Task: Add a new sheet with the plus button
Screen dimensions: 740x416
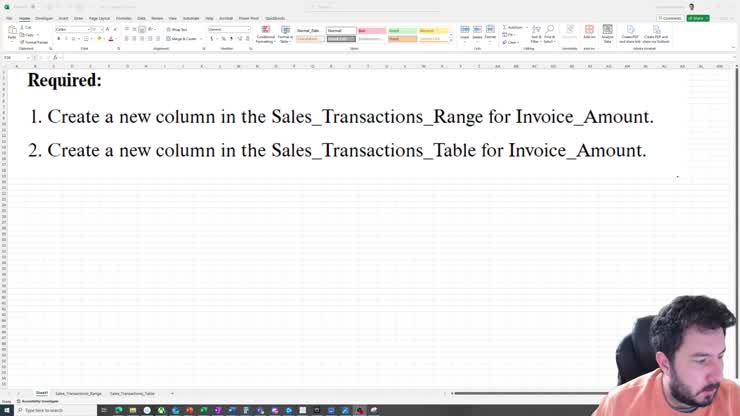Action: 172,393
